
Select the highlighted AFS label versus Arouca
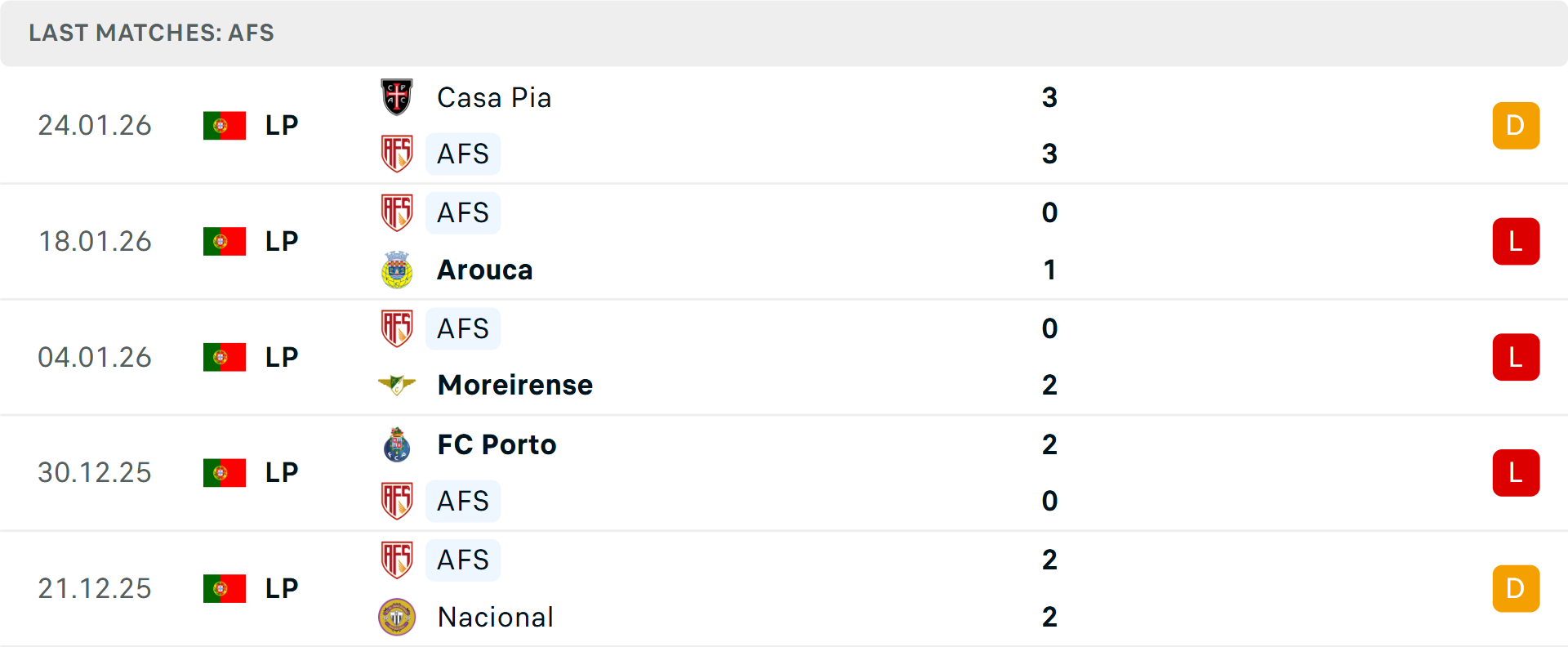point(463,212)
